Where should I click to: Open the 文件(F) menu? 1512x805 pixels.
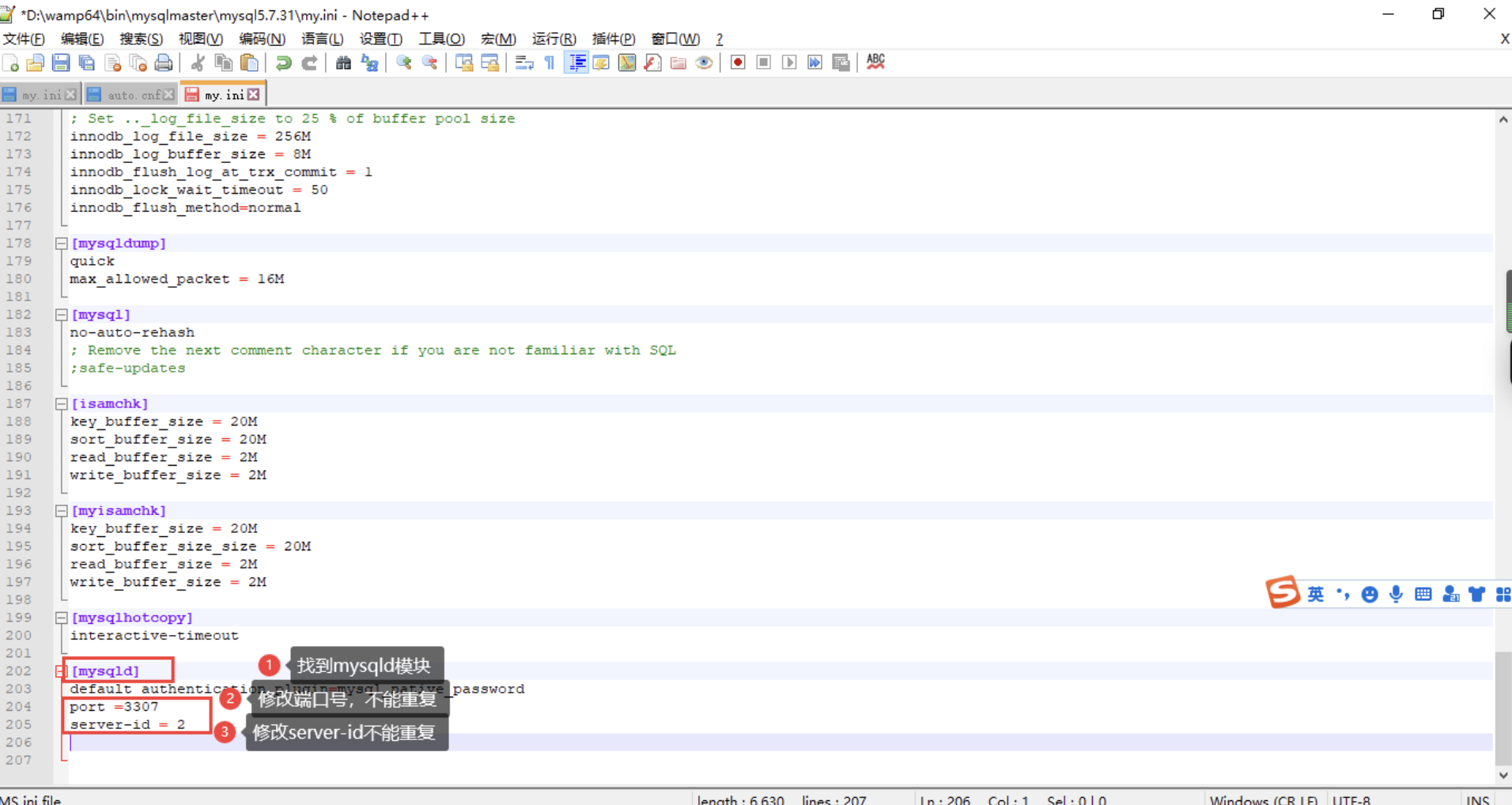(x=24, y=39)
